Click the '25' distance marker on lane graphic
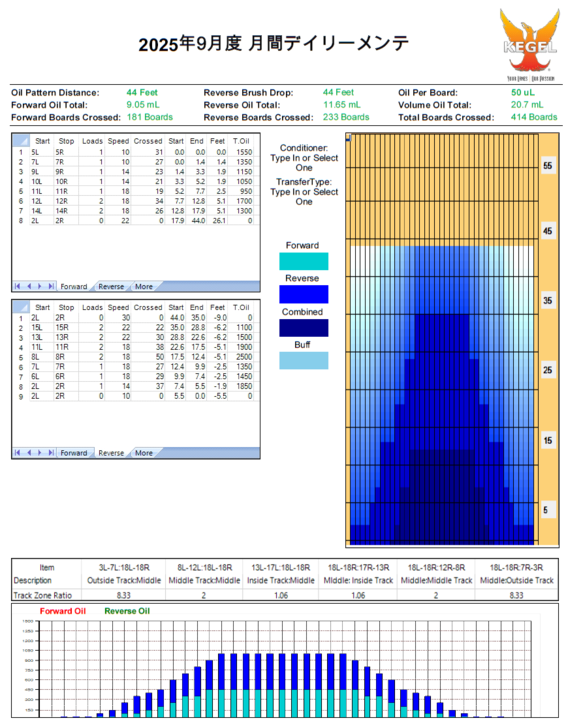 [x=548, y=370]
